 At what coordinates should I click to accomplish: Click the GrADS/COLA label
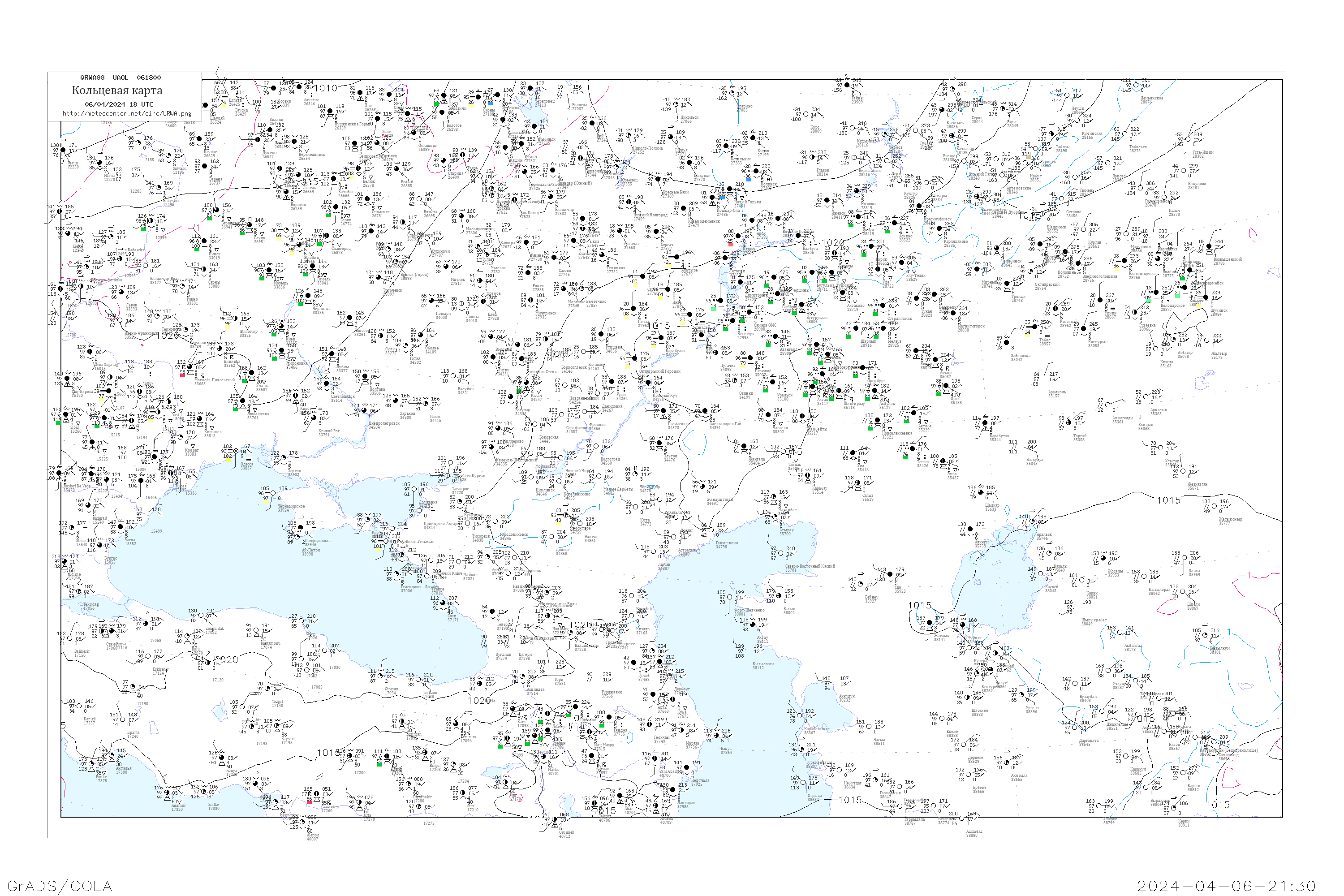[60, 886]
